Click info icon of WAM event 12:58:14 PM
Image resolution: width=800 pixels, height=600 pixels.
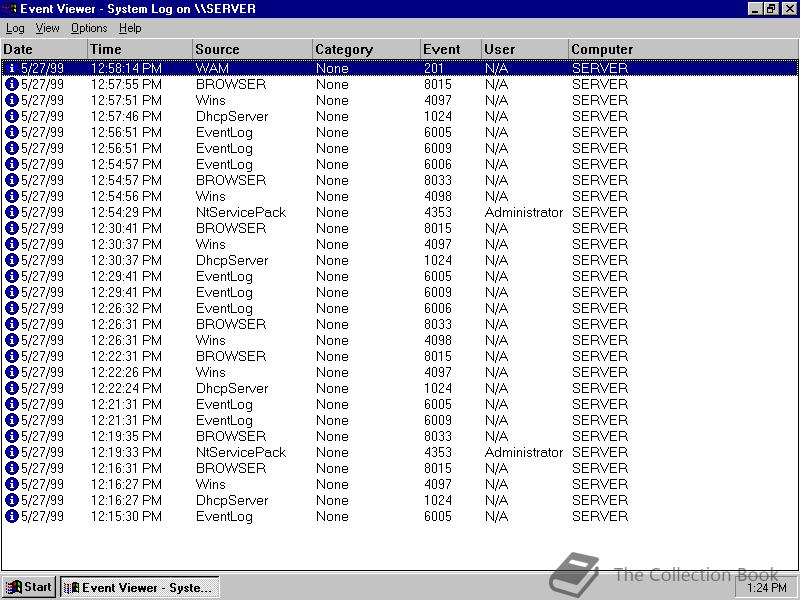pyautogui.click(x=12, y=68)
